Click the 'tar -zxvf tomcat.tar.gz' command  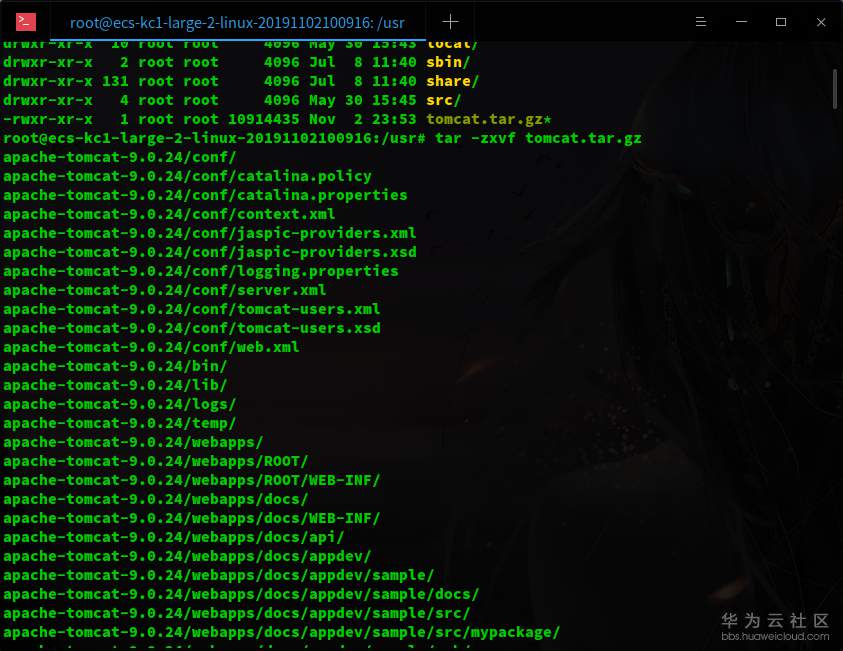(538, 138)
